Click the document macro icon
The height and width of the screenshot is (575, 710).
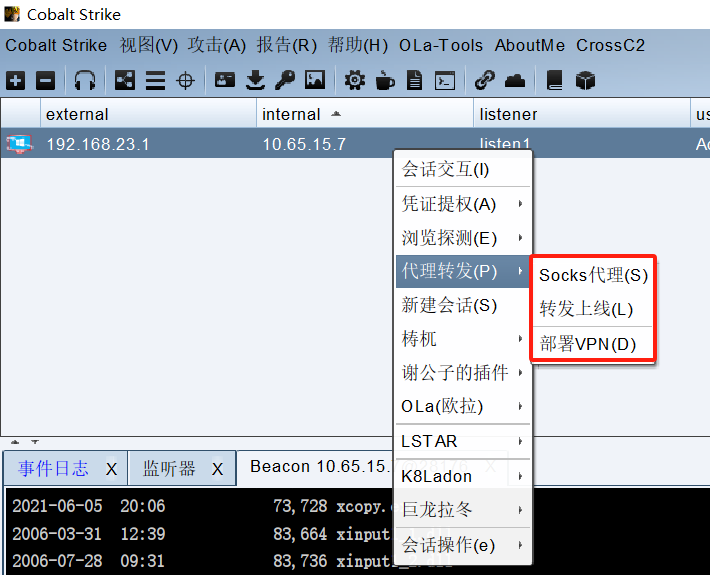click(414, 81)
